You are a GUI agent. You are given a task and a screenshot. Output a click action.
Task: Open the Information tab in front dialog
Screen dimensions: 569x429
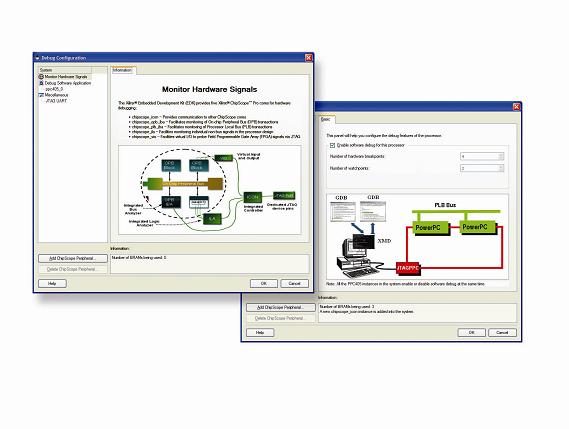(123, 70)
